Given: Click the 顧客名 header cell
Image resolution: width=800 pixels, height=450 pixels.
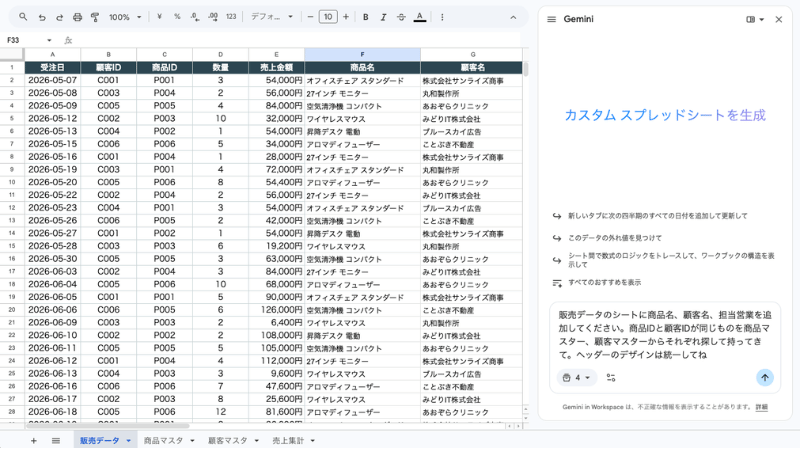Looking at the screenshot, I should point(472,67).
